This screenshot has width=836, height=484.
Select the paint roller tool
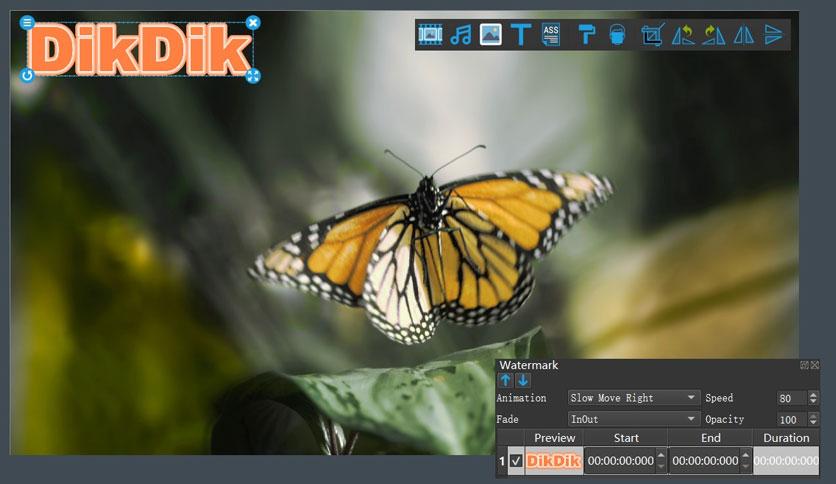586,35
